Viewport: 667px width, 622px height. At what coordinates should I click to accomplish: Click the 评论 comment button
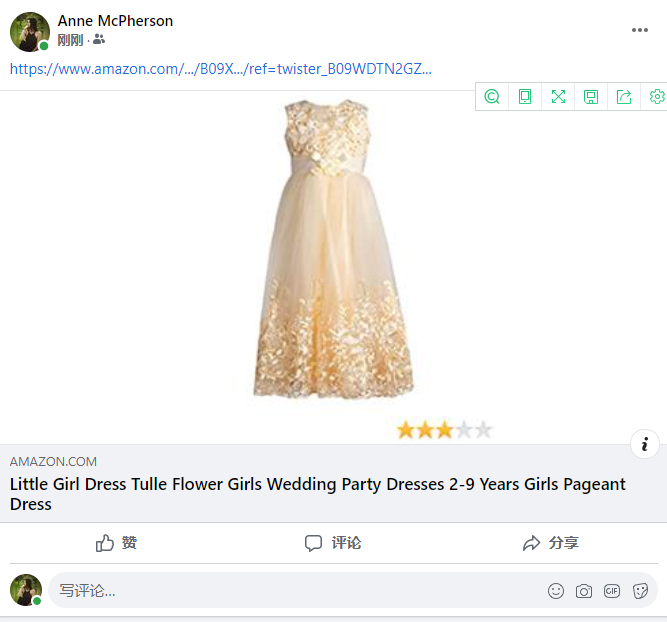tap(333, 543)
